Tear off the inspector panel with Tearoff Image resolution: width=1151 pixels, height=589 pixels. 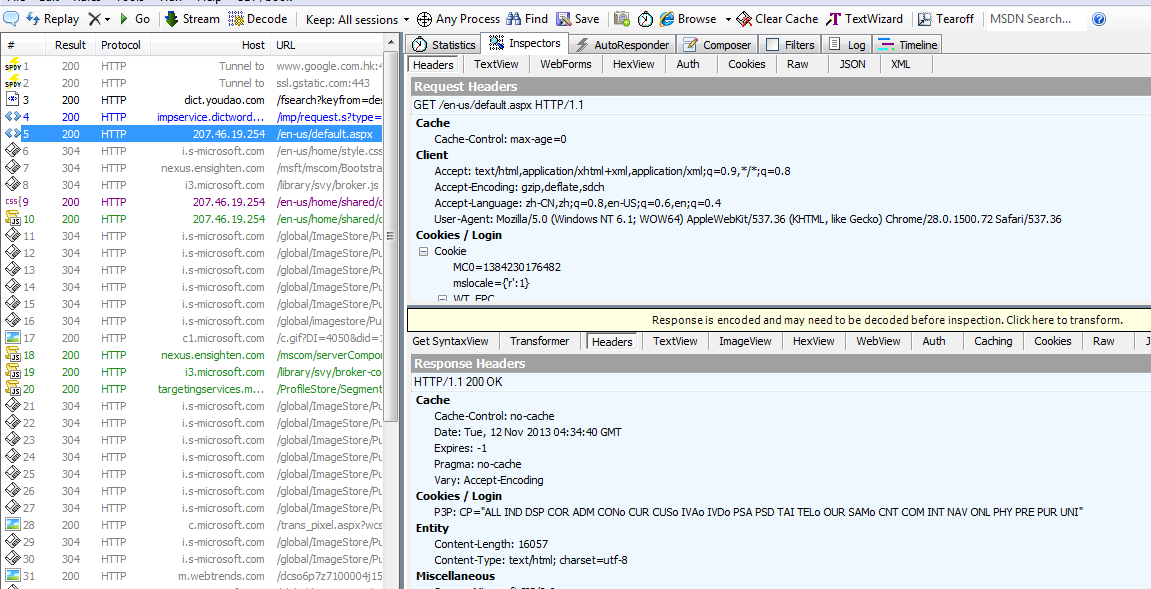point(945,18)
